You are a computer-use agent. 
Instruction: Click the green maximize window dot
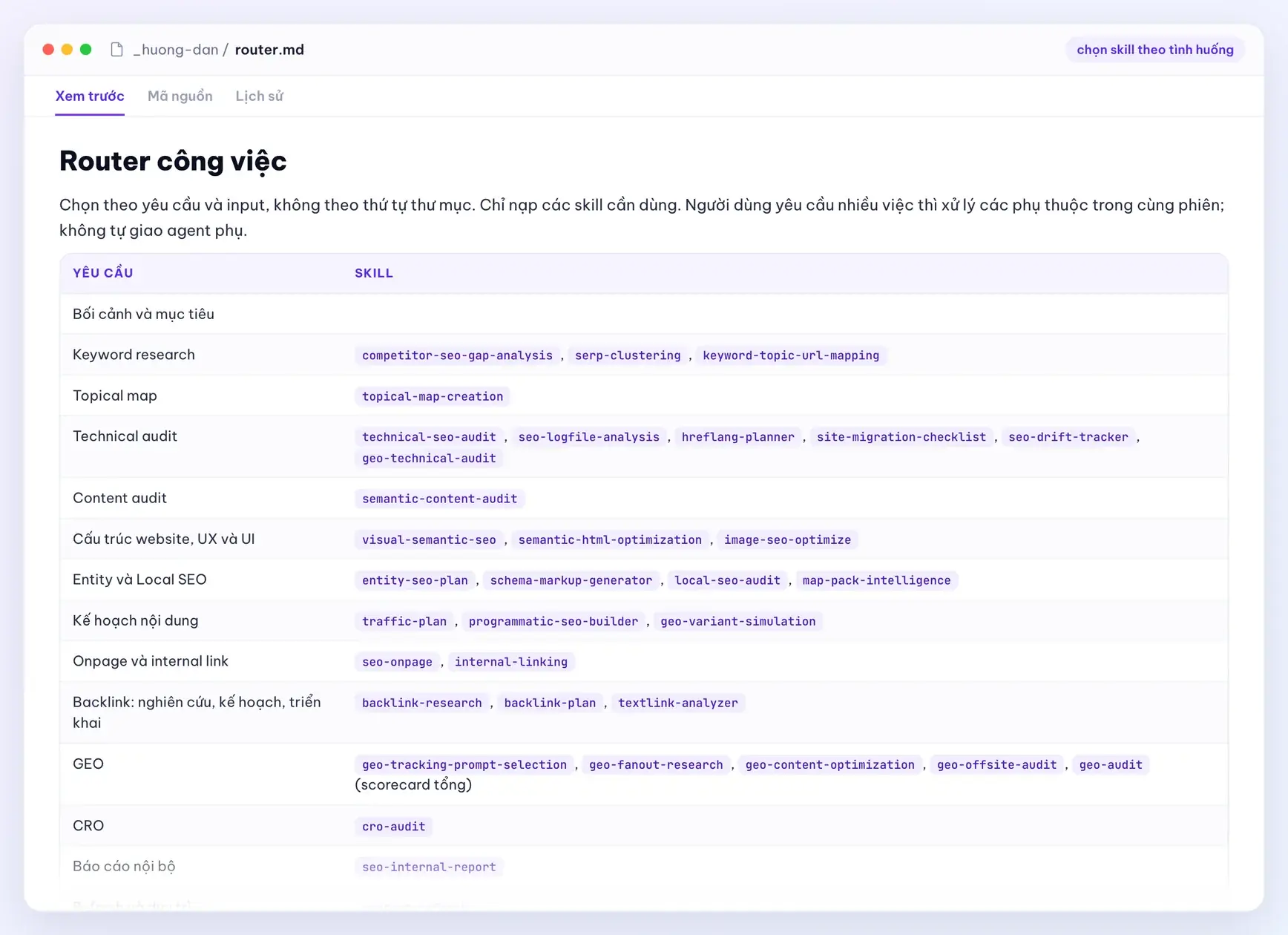click(86, 50)
